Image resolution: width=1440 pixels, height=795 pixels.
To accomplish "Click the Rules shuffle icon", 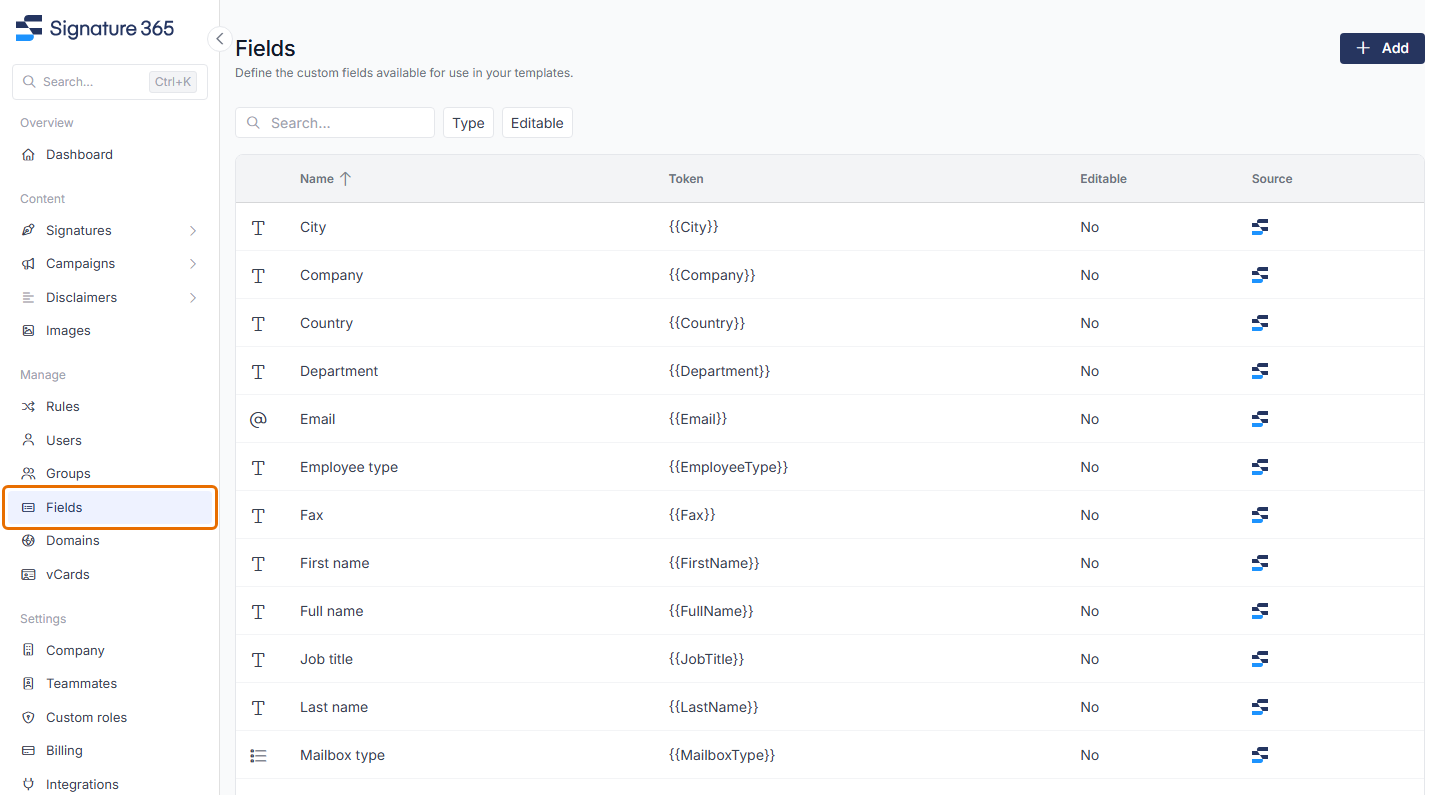I will (28, 407).
